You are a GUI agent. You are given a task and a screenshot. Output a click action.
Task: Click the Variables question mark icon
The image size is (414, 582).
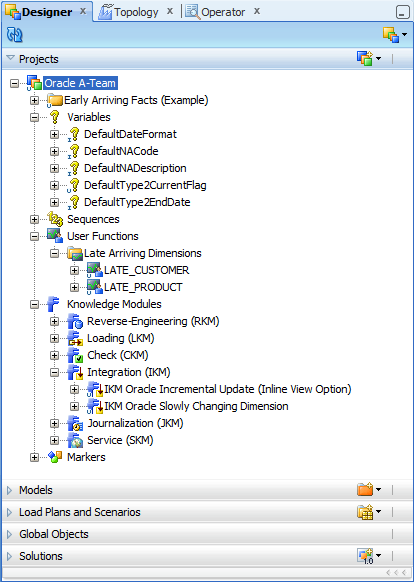click(x=55, y=117)
